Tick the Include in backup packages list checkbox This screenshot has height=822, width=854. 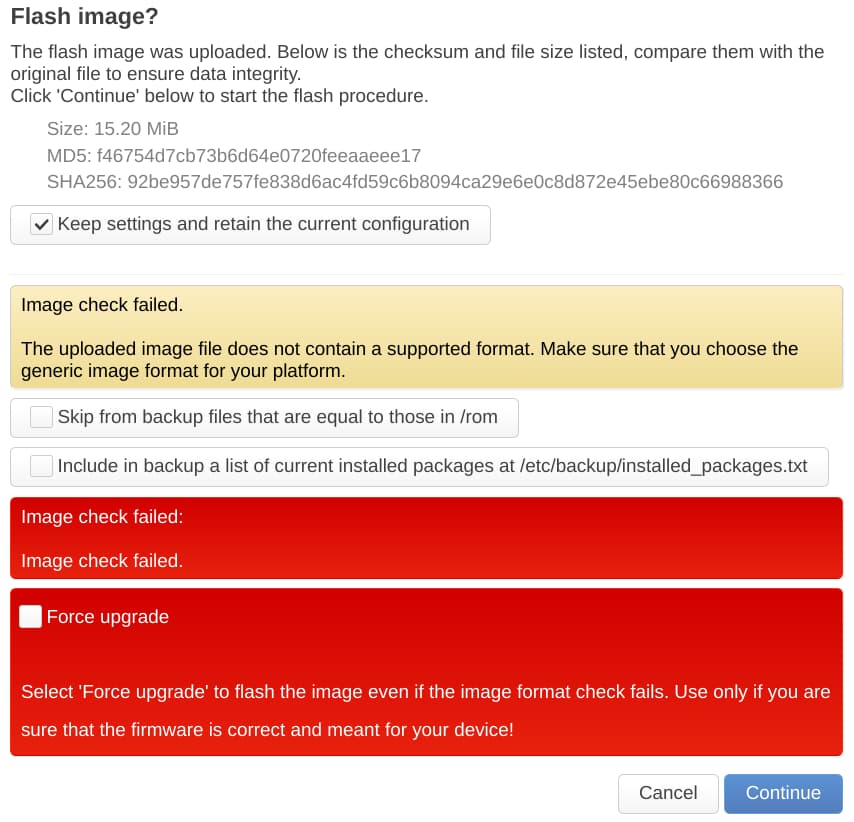pos(41,466)
